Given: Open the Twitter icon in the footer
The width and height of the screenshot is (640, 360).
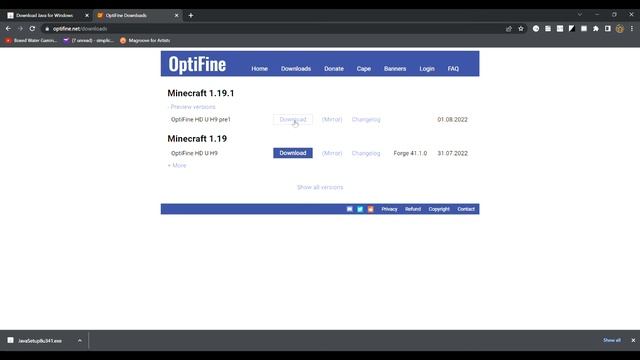Looking at the screenshot, I should [360, 209].
